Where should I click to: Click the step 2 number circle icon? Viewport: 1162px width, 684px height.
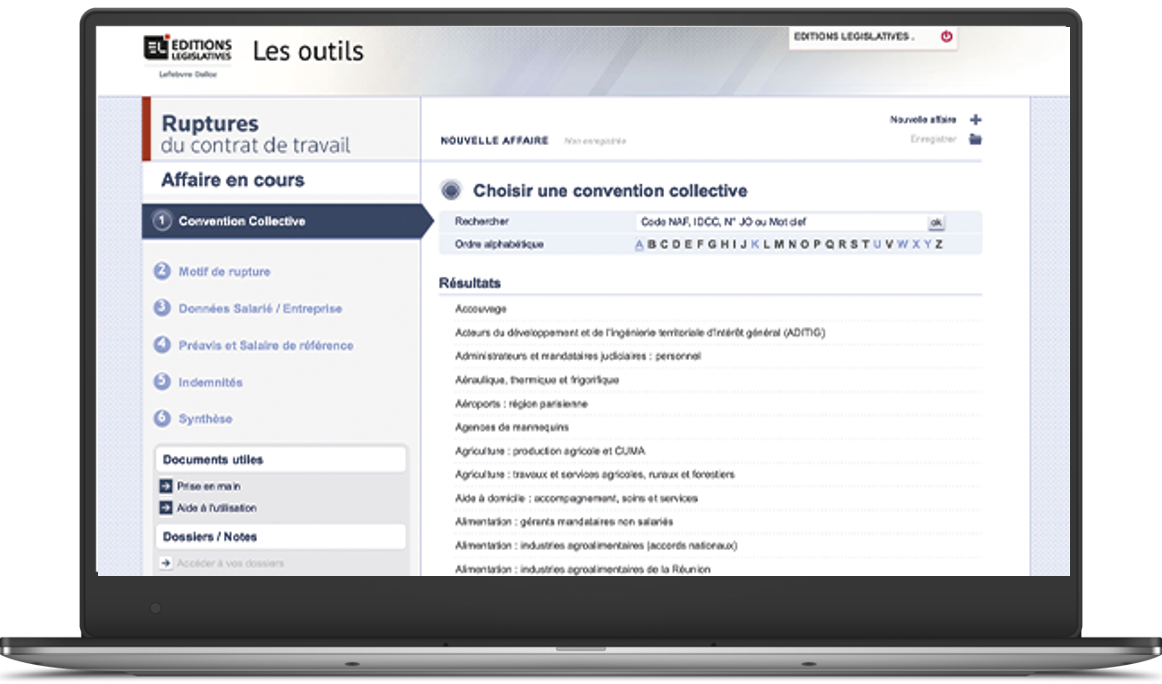[x=162, y=271]
